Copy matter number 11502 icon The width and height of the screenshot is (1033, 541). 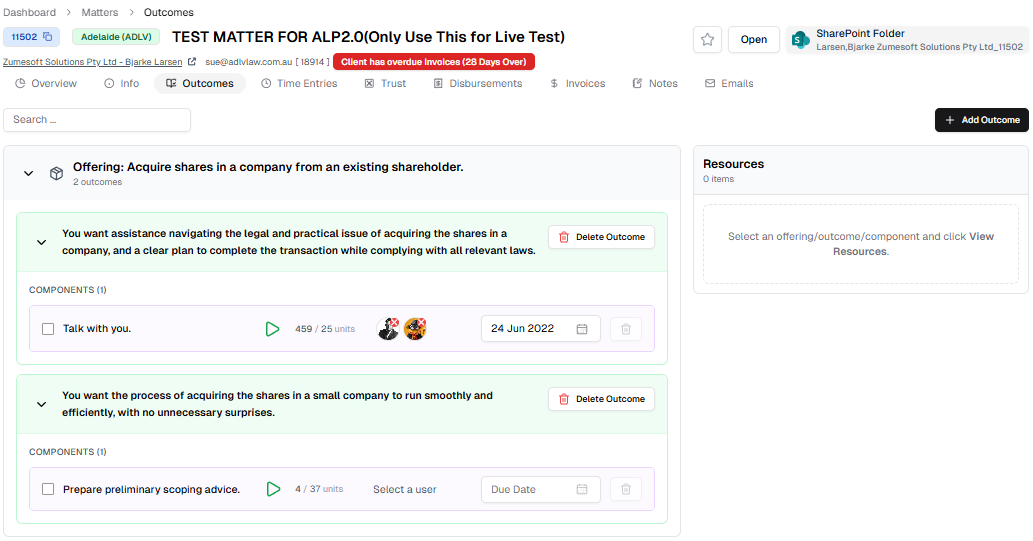click(47, 37)
